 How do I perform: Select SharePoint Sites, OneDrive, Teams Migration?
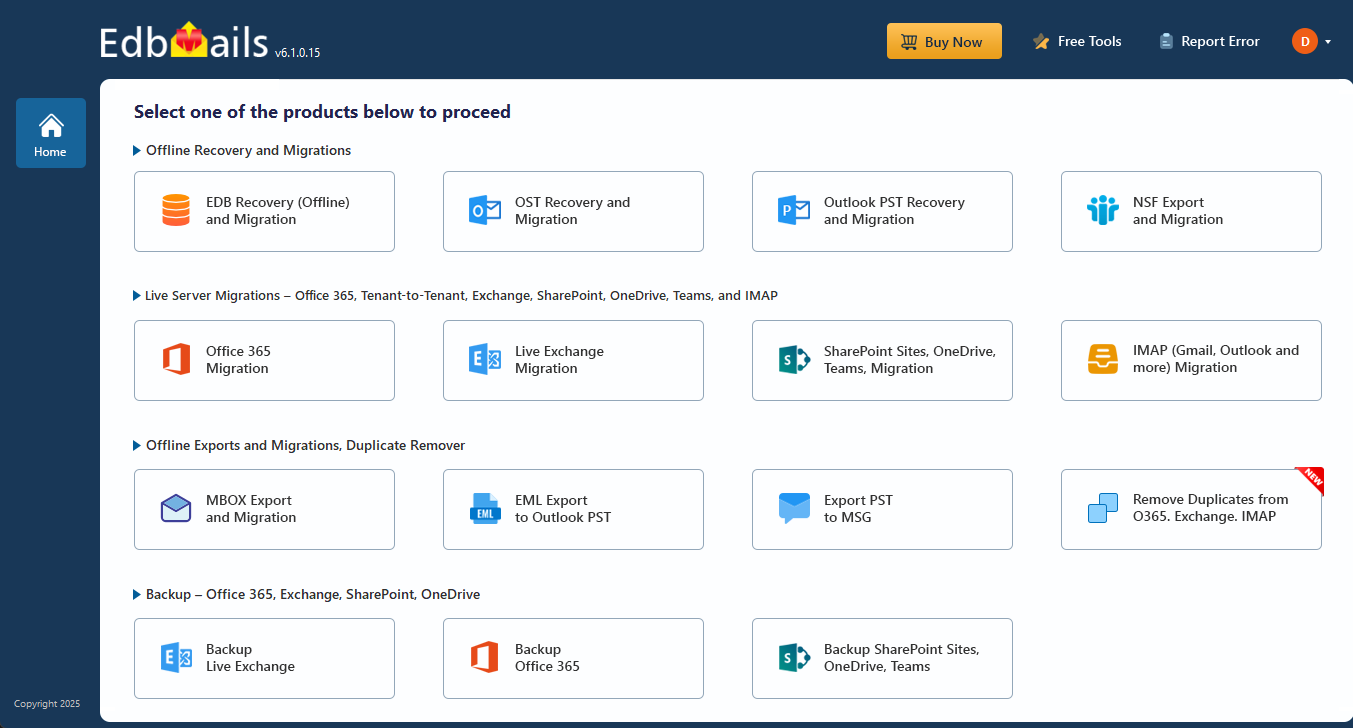(793, 360)
